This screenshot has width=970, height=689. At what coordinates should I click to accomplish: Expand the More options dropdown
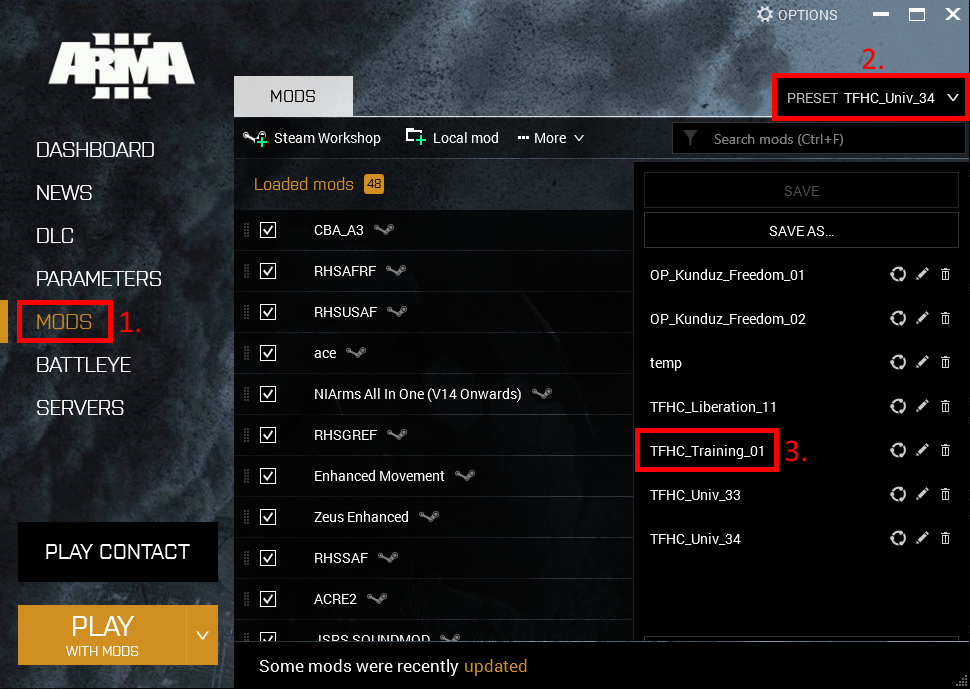coord(550,138)
